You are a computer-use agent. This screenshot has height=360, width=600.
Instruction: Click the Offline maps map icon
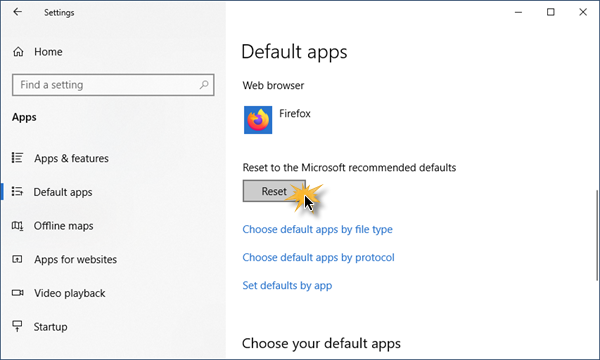click(x=17, y=226)
